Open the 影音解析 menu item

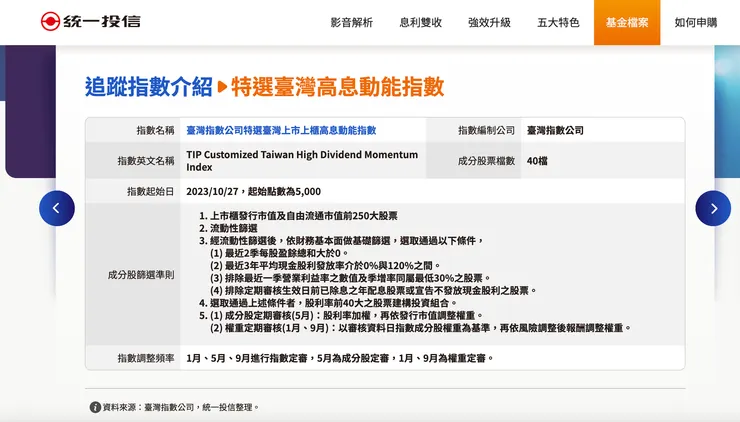tap(352, 23)
